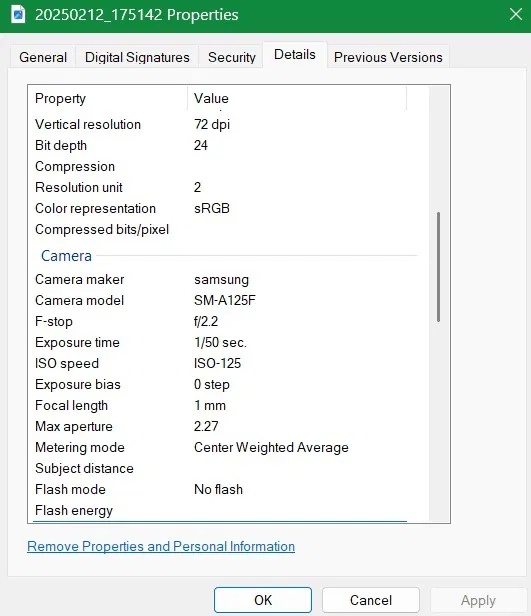The width and height of the screenshot is (531, 616).
Task: Select the Flash mode property
Action: 70,490
